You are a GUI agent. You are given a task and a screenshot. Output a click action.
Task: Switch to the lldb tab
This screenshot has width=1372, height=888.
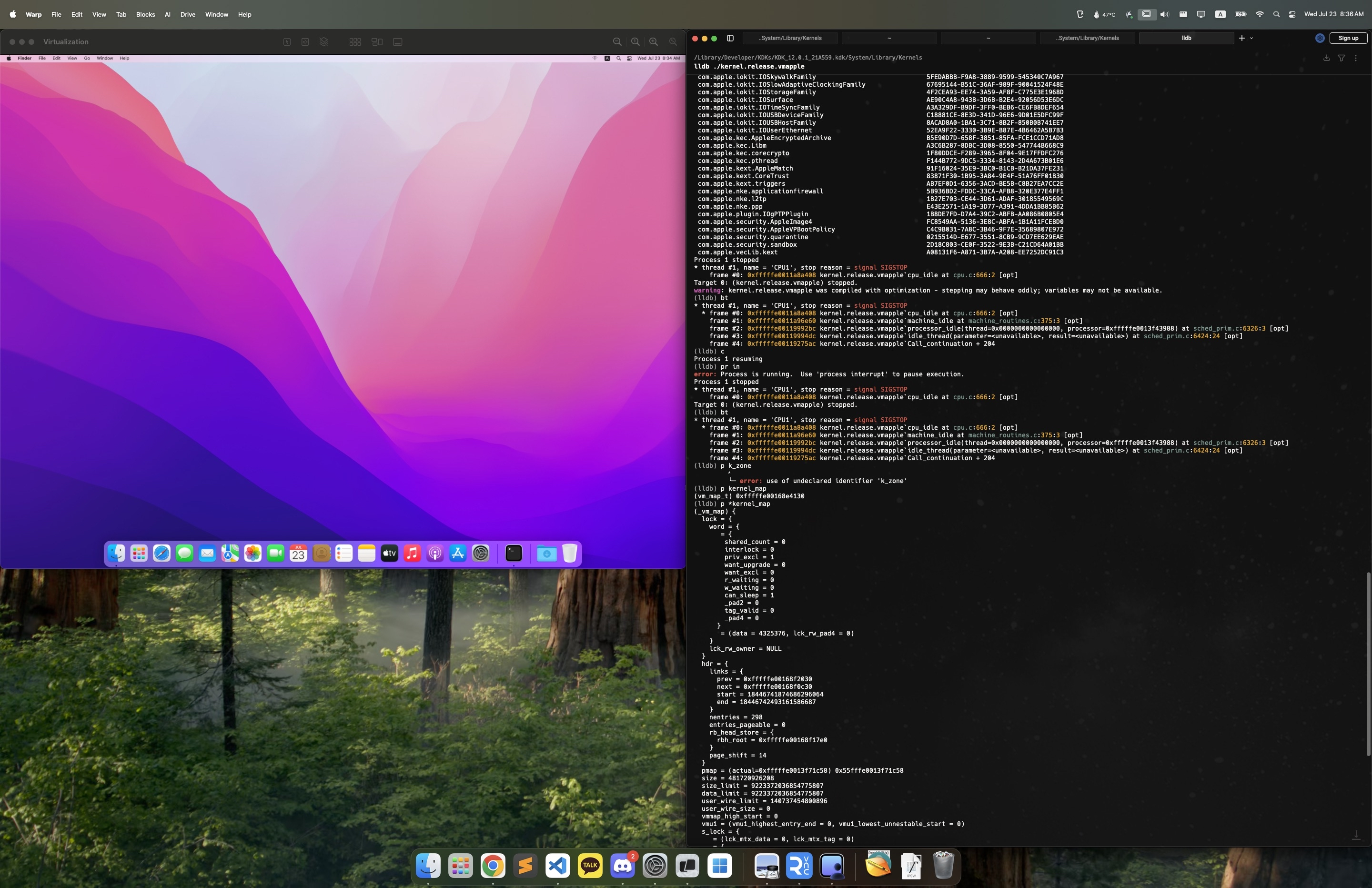(1186, 38)
